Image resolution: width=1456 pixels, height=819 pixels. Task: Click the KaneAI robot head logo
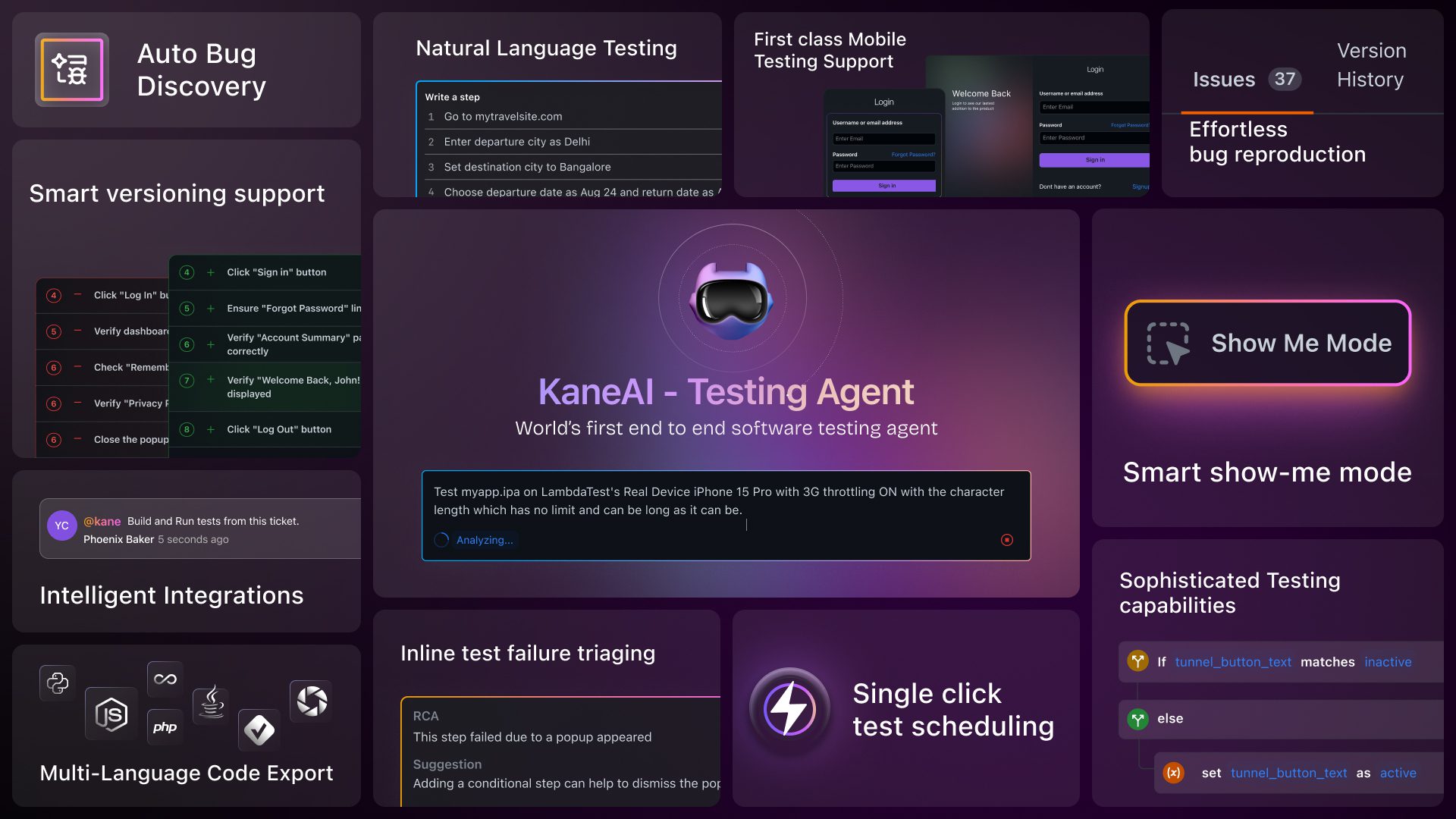(731, 301)
